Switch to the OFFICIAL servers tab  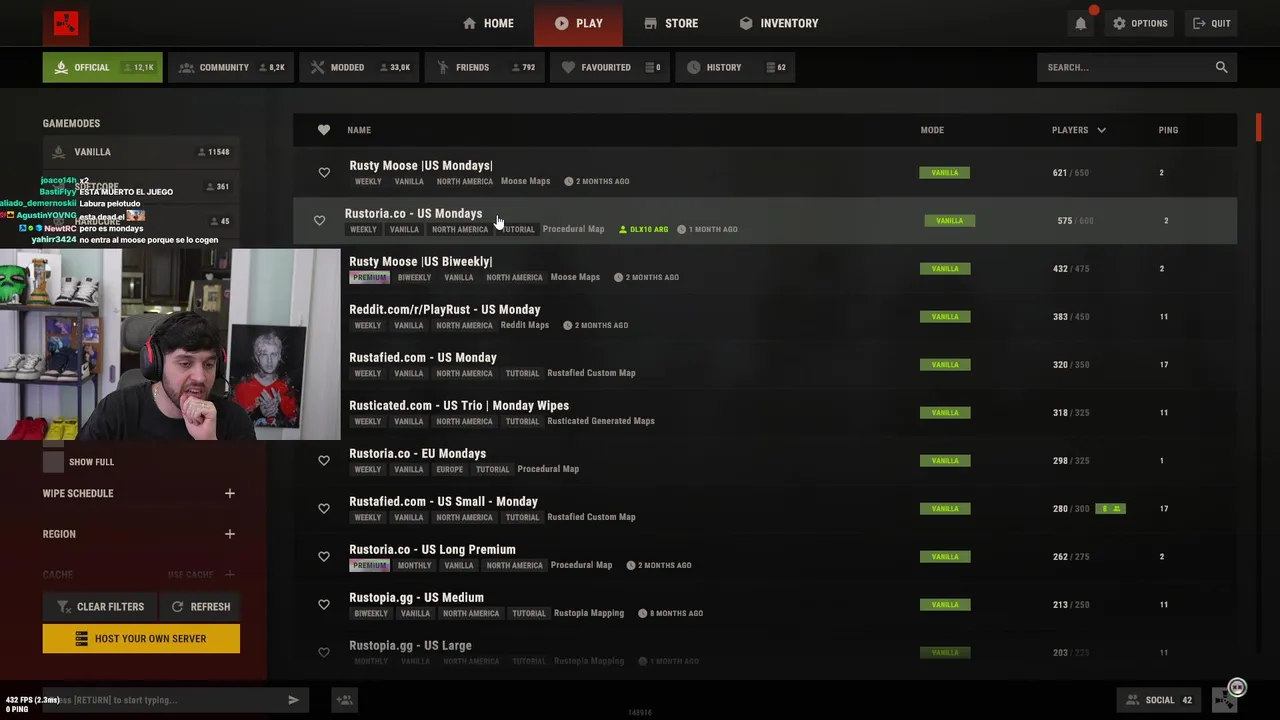tap(102, 67)
